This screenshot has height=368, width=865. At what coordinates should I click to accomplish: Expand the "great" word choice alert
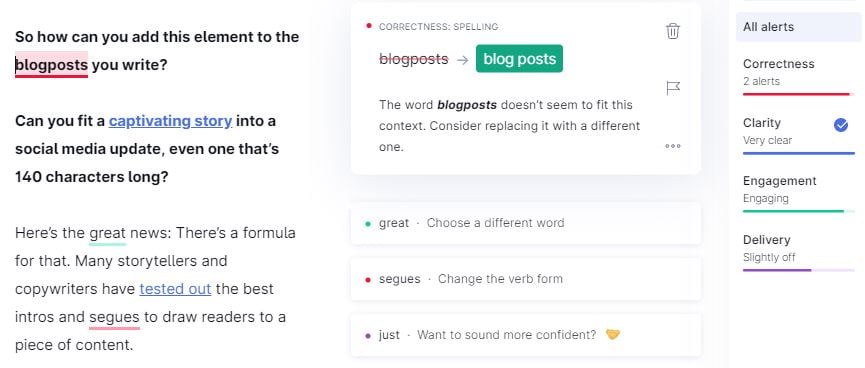pyautogui.click(x=526, y=223)
